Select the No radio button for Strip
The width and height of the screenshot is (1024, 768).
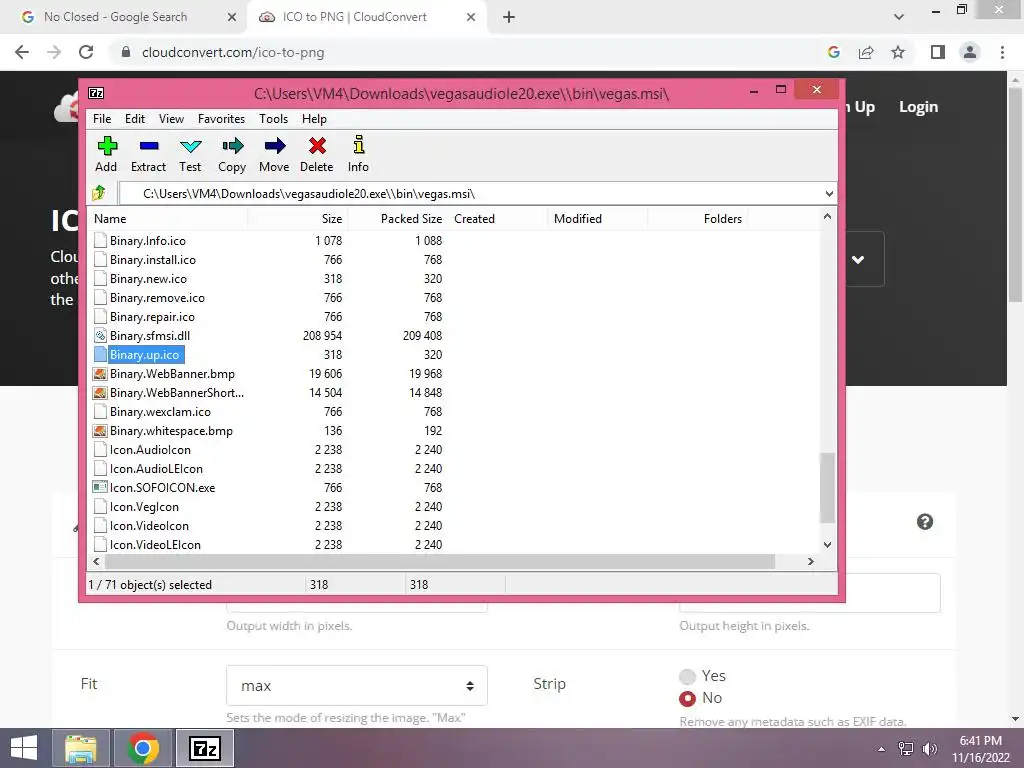pyautogui.click(x=687, y=699)
